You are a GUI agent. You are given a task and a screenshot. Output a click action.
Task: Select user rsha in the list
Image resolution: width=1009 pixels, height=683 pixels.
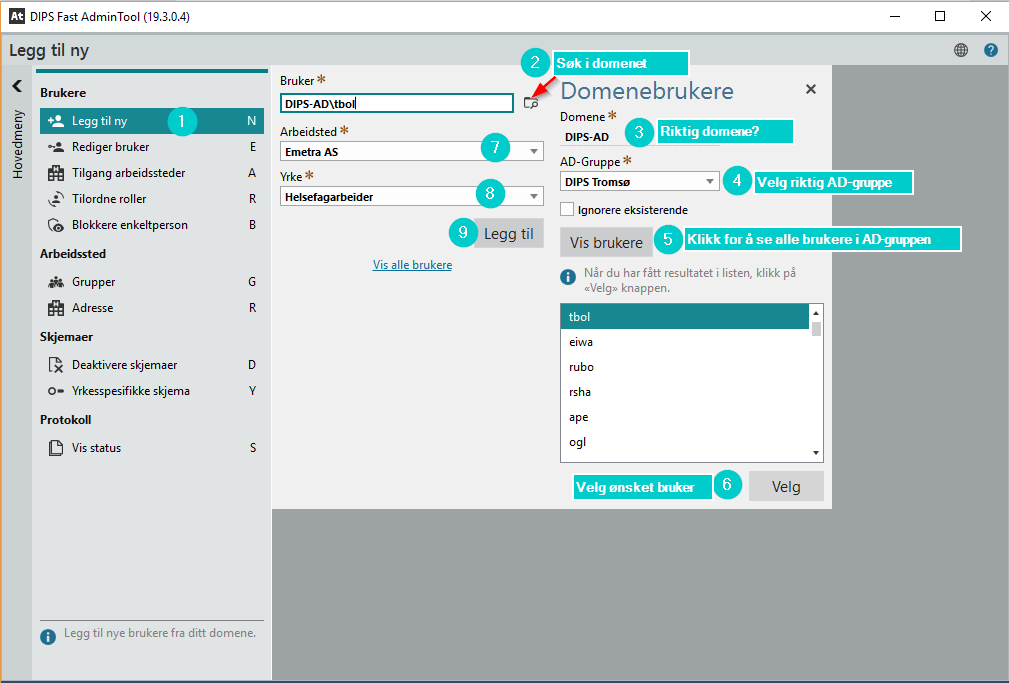click(685, 392)
